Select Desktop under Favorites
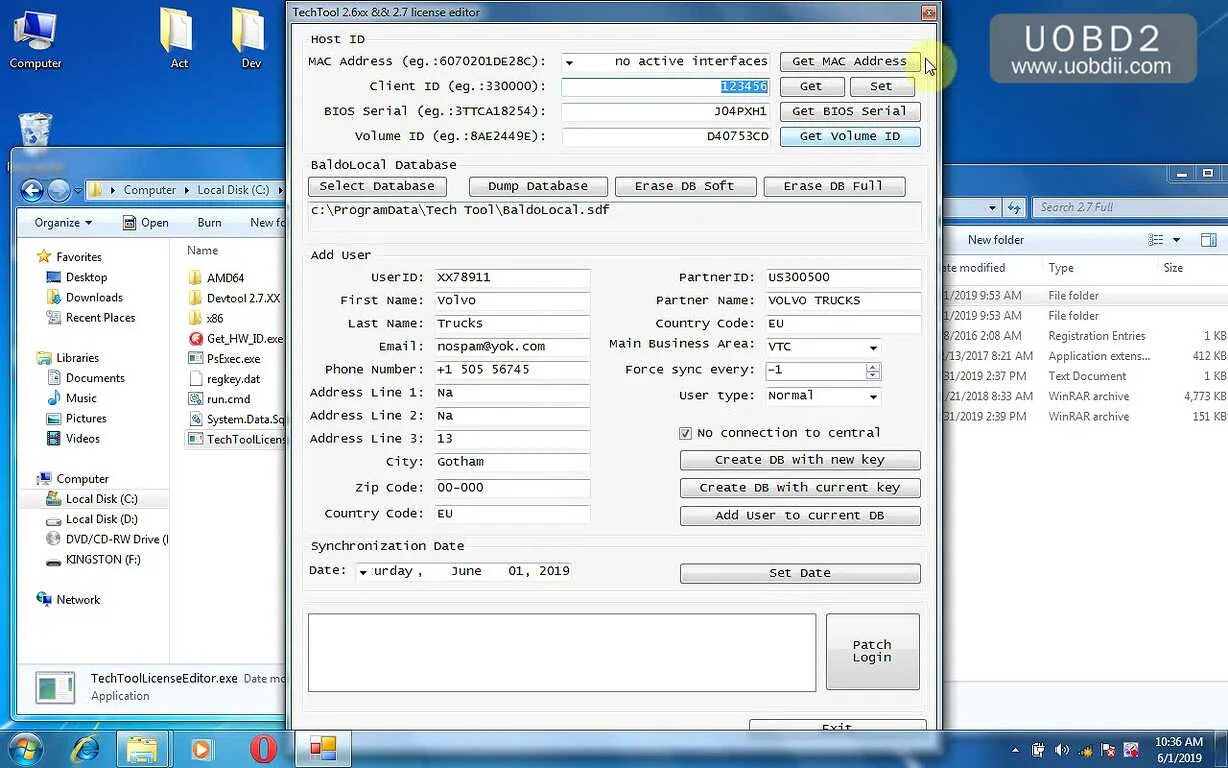 [78, 278]
